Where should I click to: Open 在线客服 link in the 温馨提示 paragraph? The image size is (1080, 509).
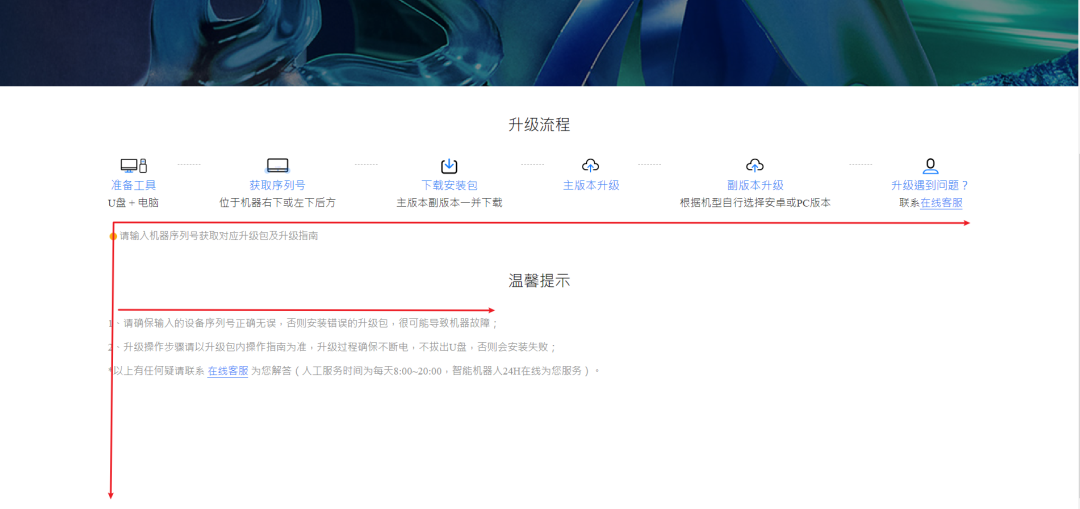tap(228, 371)
